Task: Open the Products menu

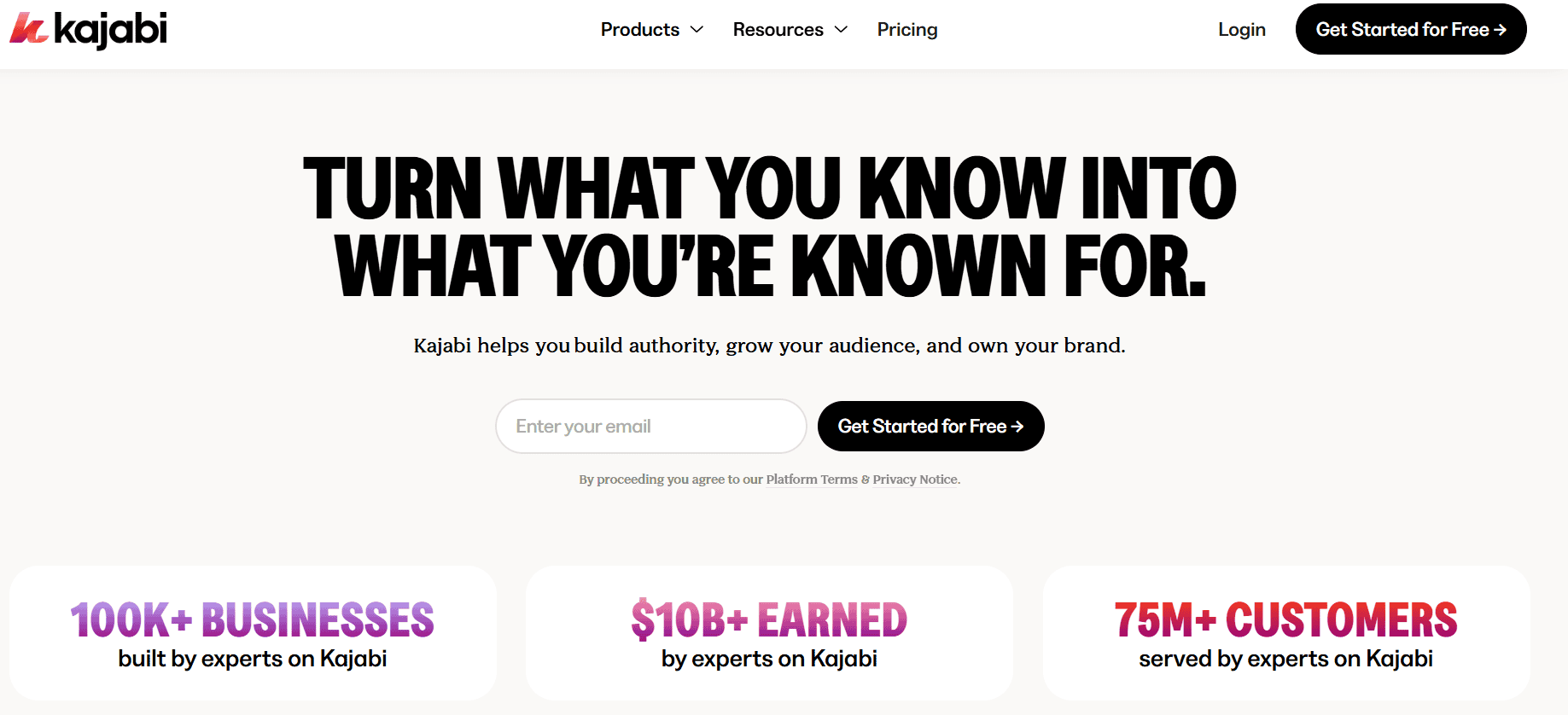Action: click(639, 30)
